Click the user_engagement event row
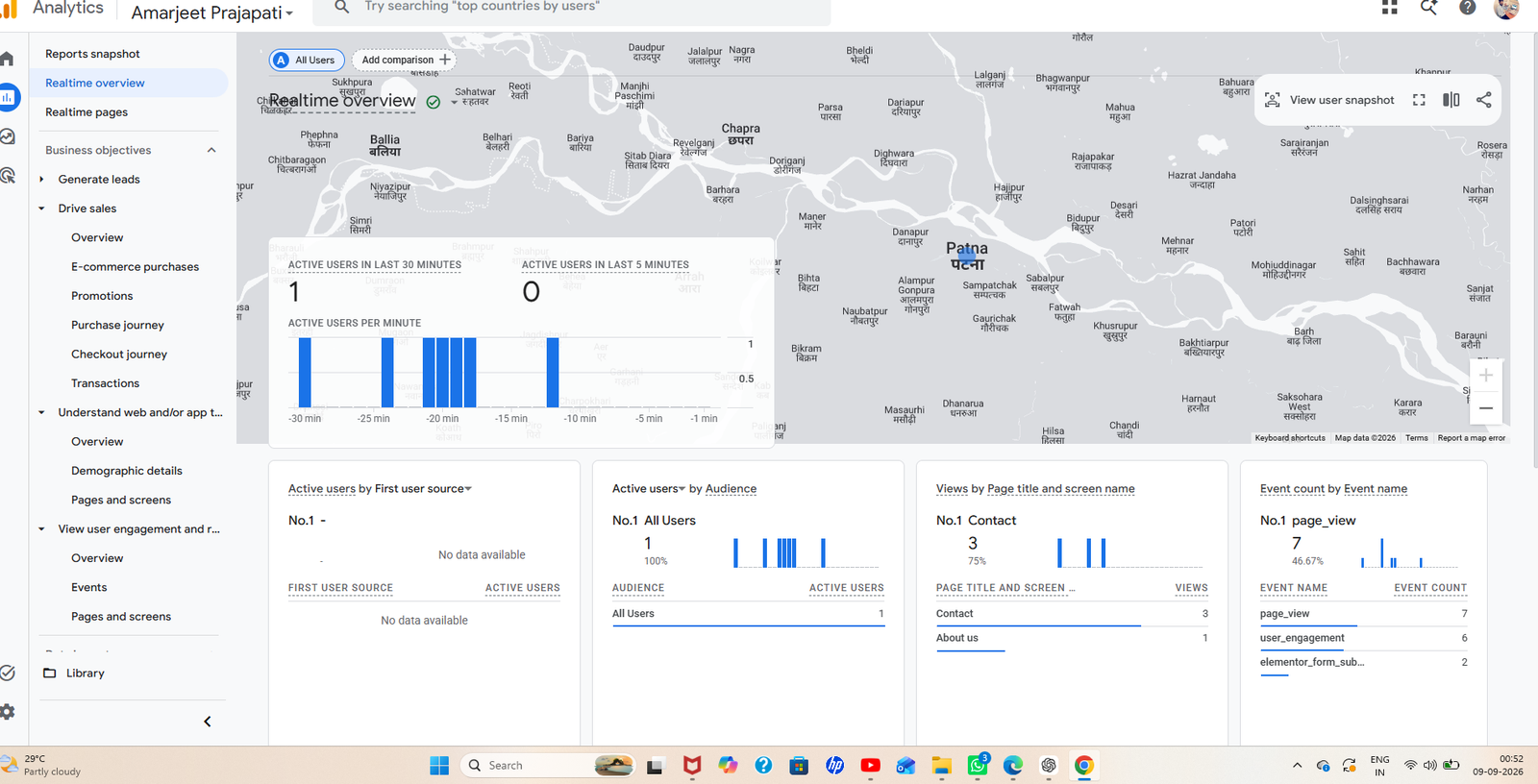The width and height of the screenshot is (1538, 784). pos(1364,638)
